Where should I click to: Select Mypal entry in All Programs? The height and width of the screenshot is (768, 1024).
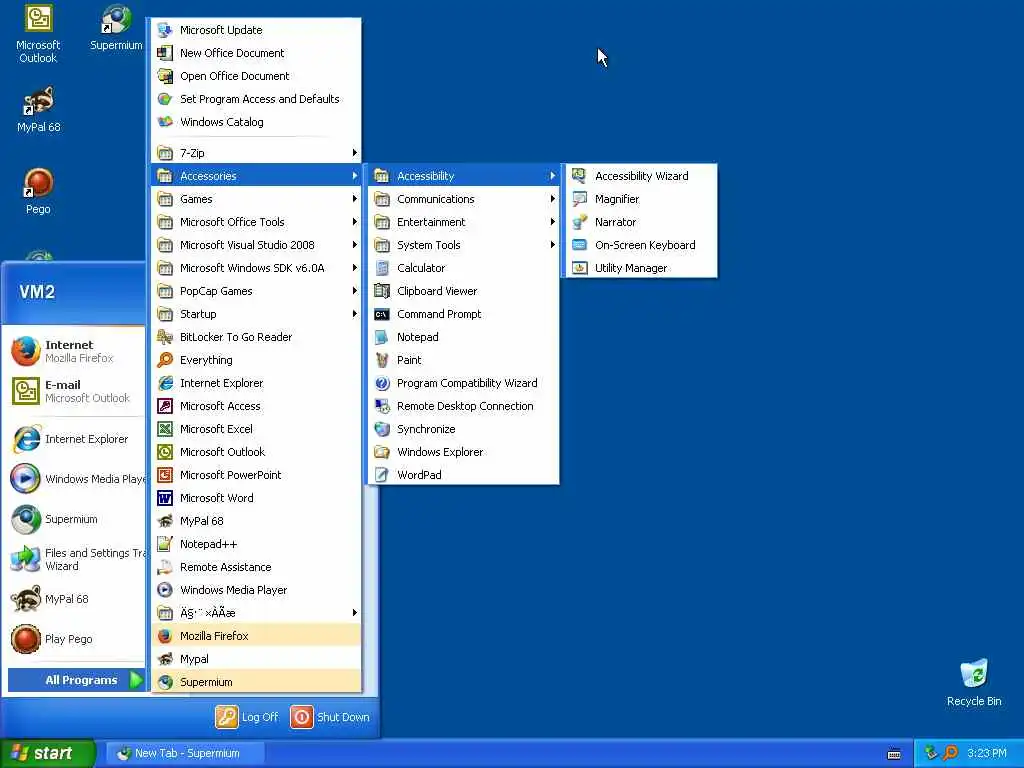coord(256,659)
